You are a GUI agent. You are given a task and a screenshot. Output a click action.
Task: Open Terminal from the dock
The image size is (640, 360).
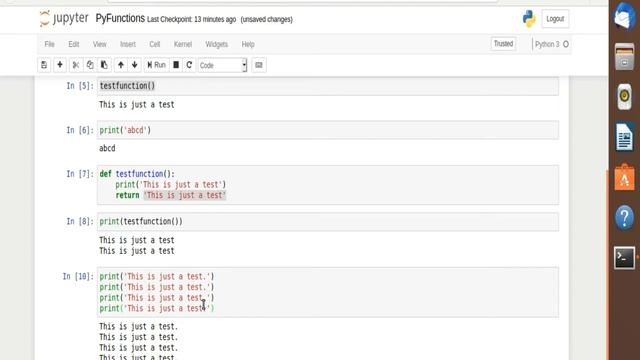tap(624, 258)
